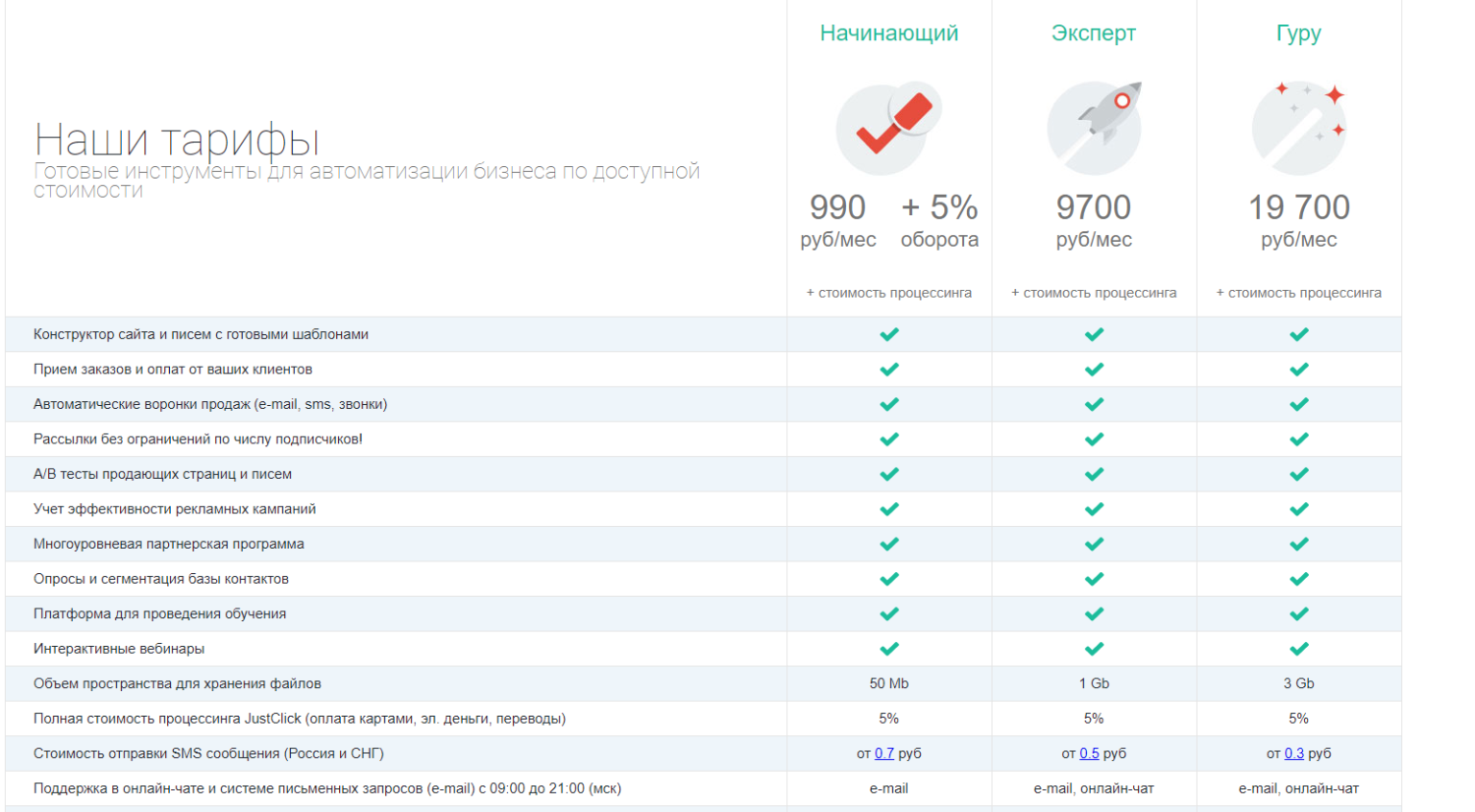Image resolution: width=1475 pixels, height=812 pixels.
Task: Click e-mail, онлайн-чат cell under Эксперт
Action: (1094, 789)
